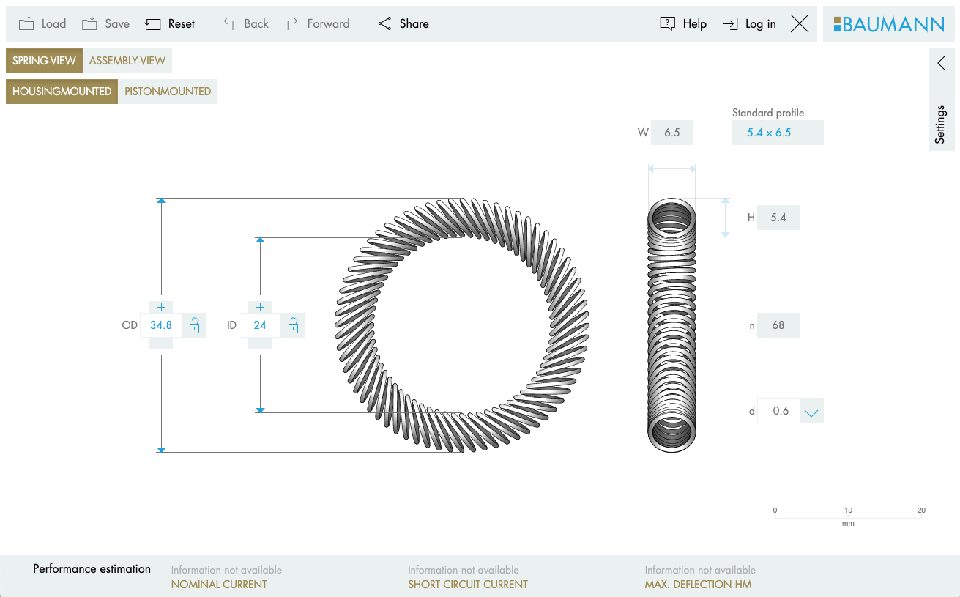Image resolution: width=960 pixels, height=597 pixels.
Task: Click the Reset button label
Action: point(181,24)
